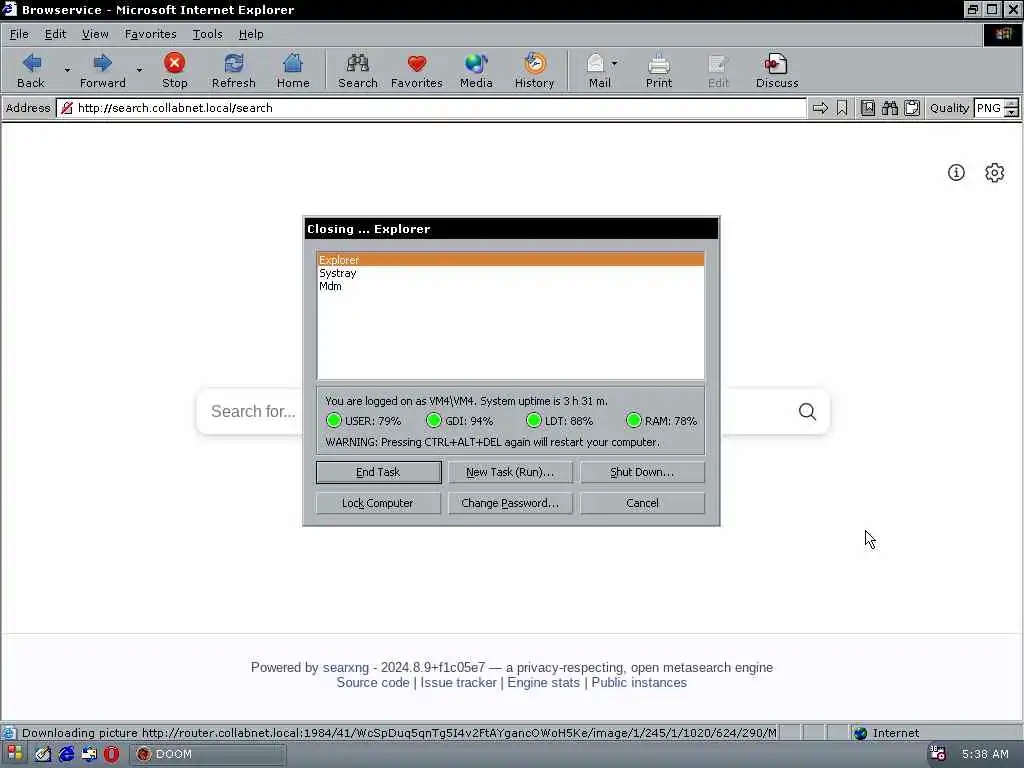The height and width of the screenshot is (768, 1024).
Task: Open the Favorites menu
Action: point(150,34)
